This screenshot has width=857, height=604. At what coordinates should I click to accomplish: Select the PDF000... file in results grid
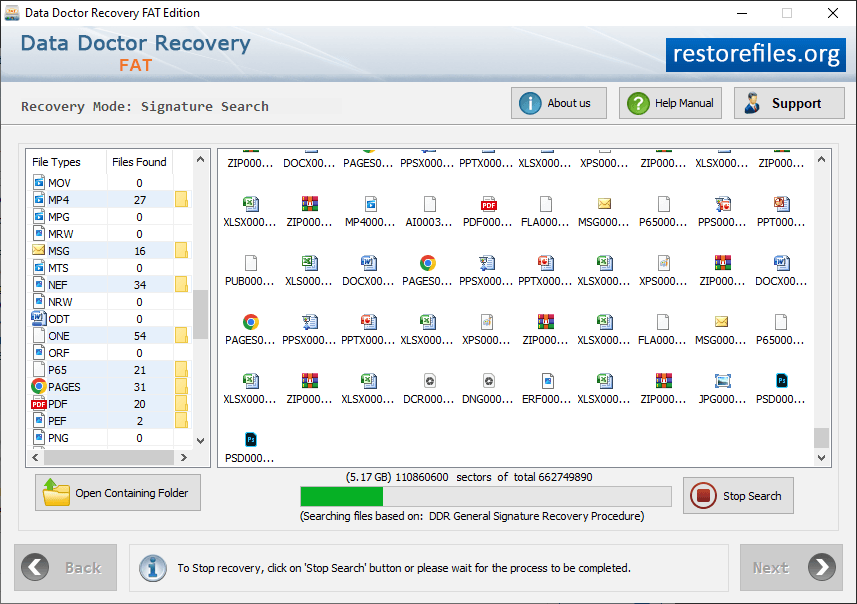488,212
